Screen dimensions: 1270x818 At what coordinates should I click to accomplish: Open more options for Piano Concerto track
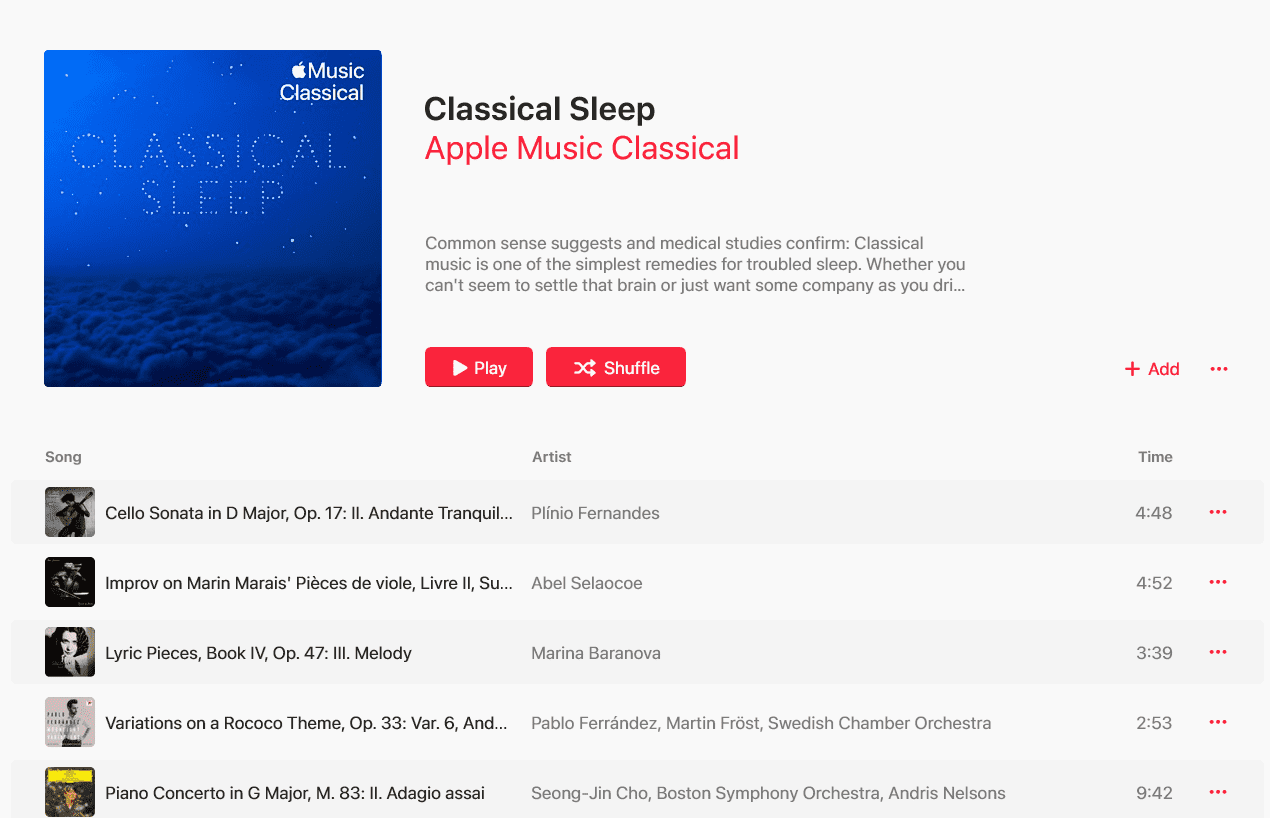[x=1217, y=792]
